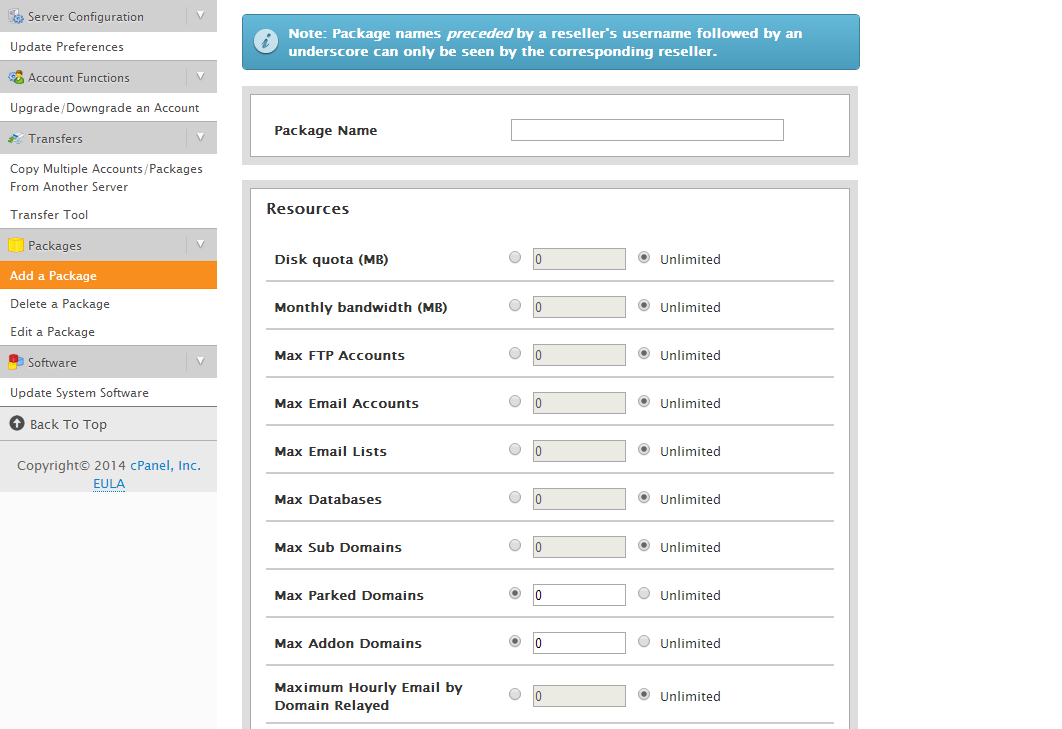Open Edit a Package menu item
The width and height of the screenshot is (1062, 729).
(52, 332)
